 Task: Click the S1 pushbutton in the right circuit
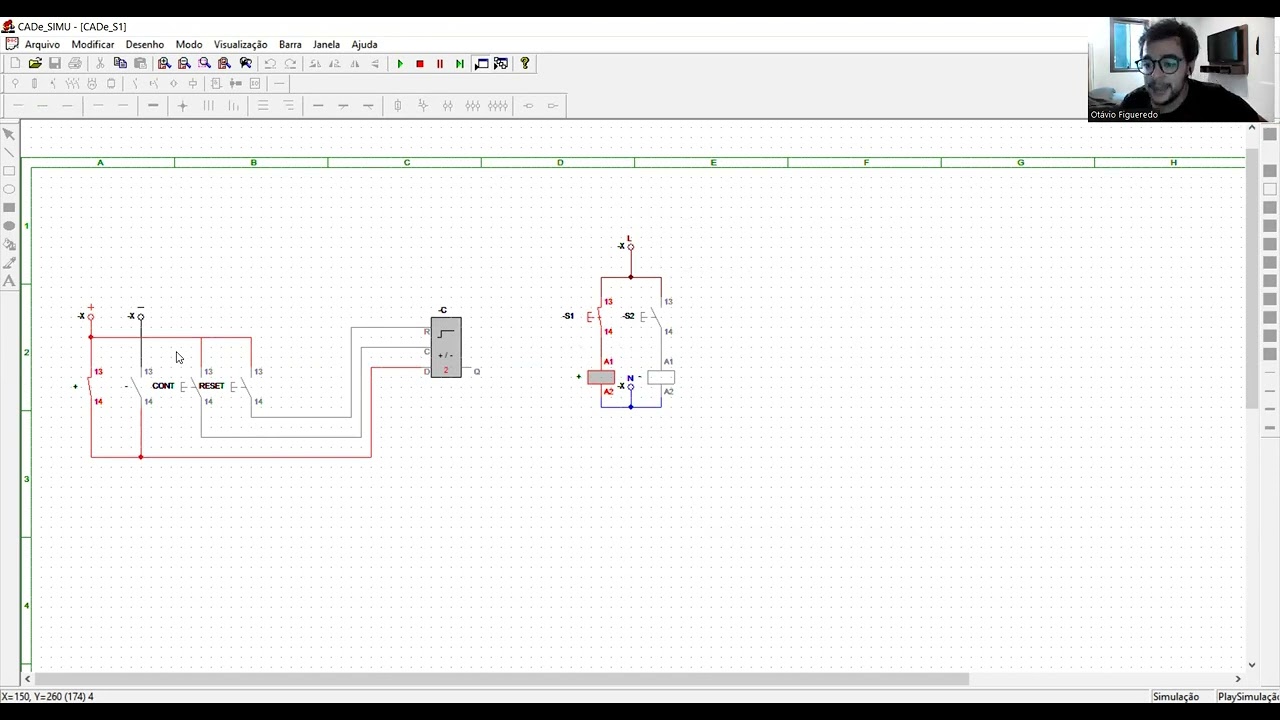pyautogui.click(x=595, y=316)
